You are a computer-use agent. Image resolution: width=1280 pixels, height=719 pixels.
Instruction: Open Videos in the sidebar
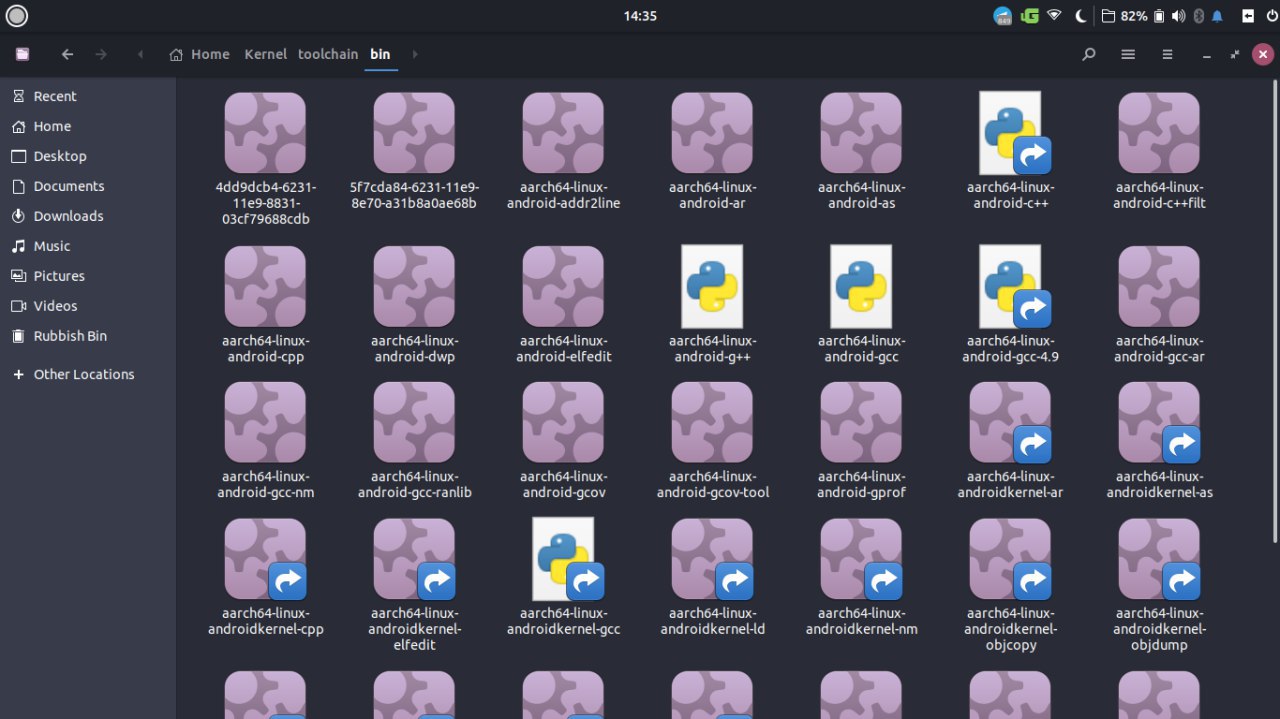point(88,306)
